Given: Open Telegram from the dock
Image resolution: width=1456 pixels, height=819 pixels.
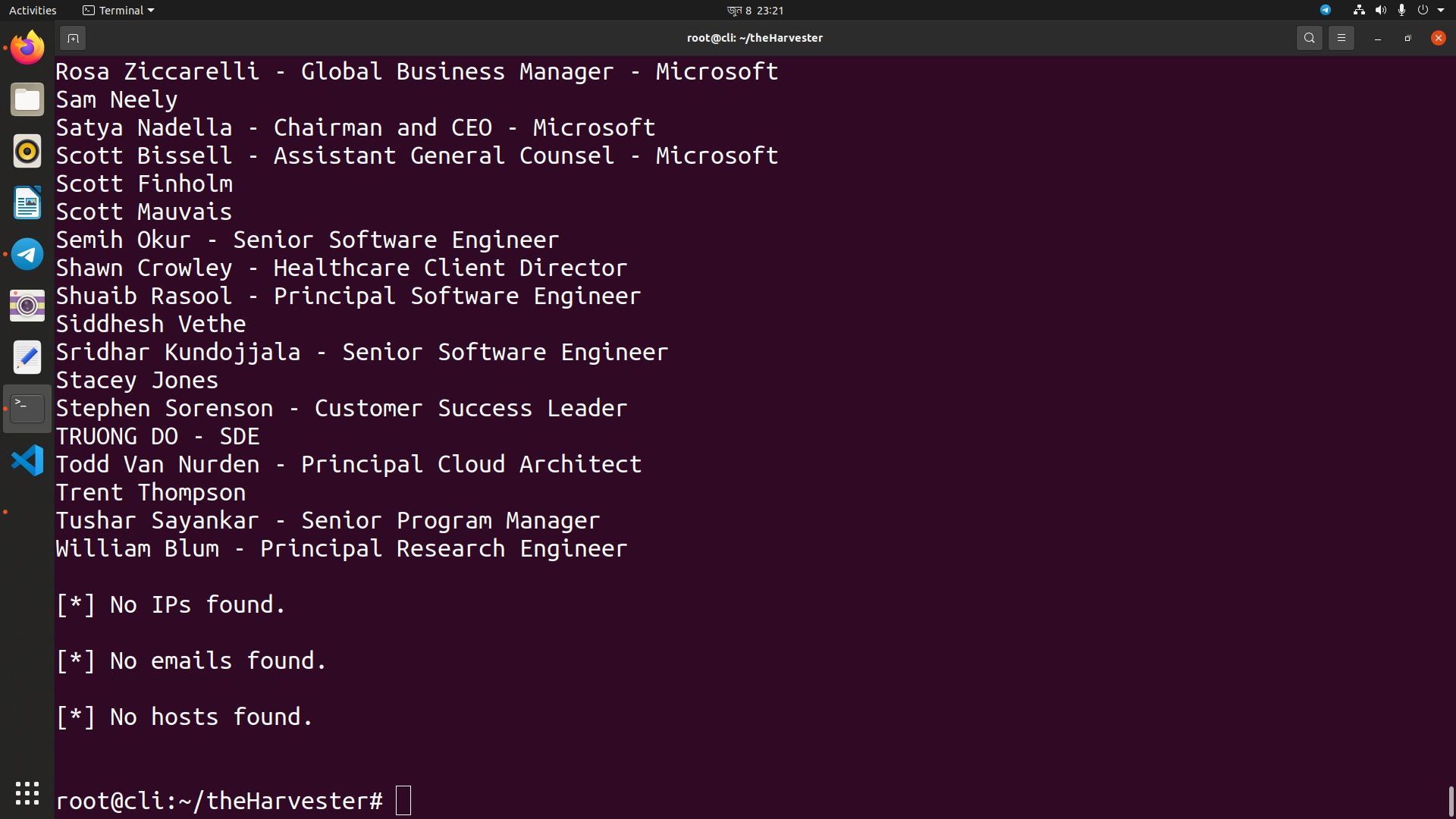Looking at the screenshot, I should pyautogui.click(x=27, y=254).
